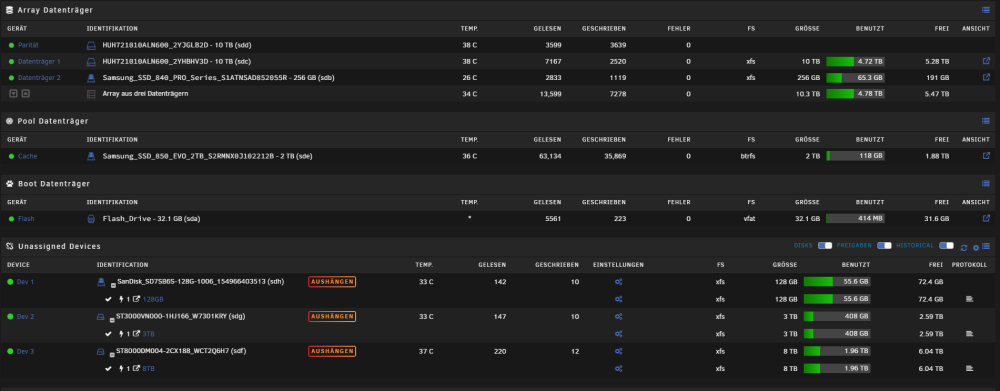Viewport: 1000px width, 391px height.
Task: Open settings gears in the 8TB partition row
Action: click(x=618, y=369)
